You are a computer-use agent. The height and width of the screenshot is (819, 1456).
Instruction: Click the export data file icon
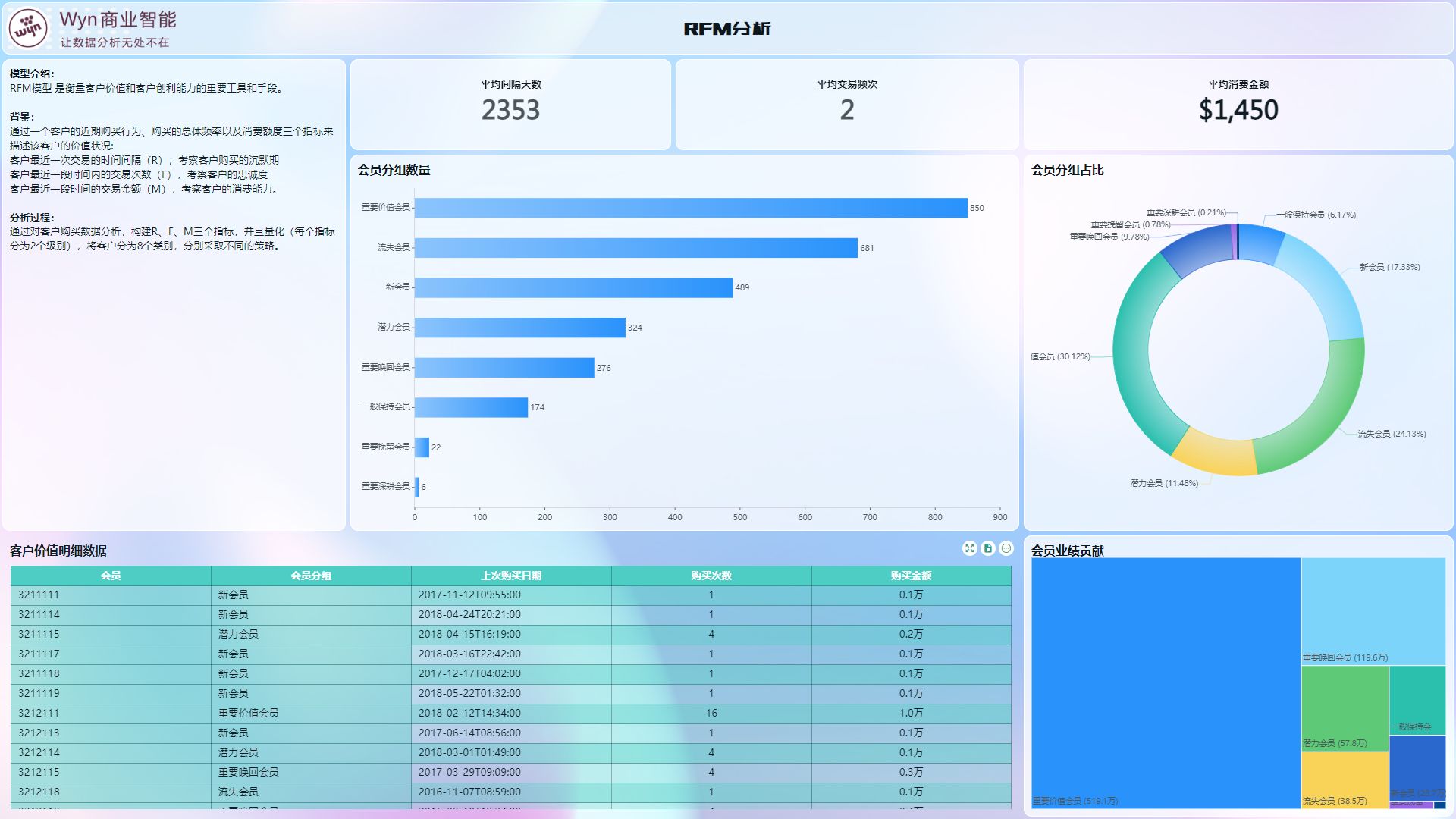(x=988, y=548)
